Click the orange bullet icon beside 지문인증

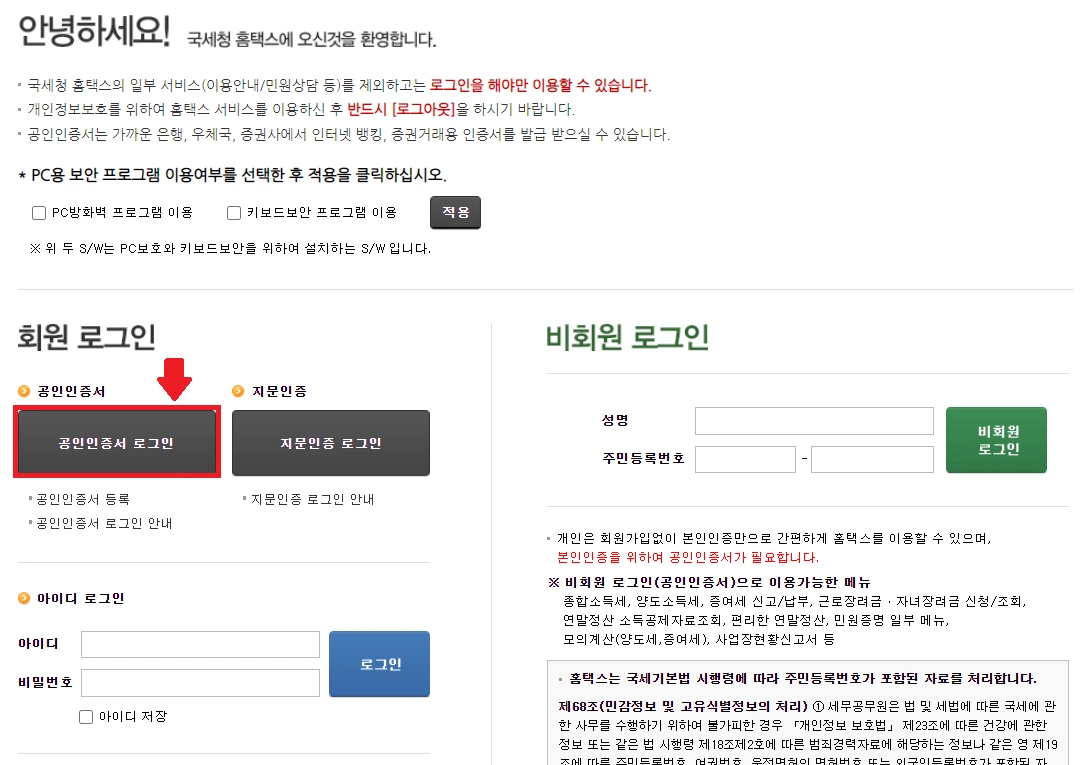pos(238,391)
